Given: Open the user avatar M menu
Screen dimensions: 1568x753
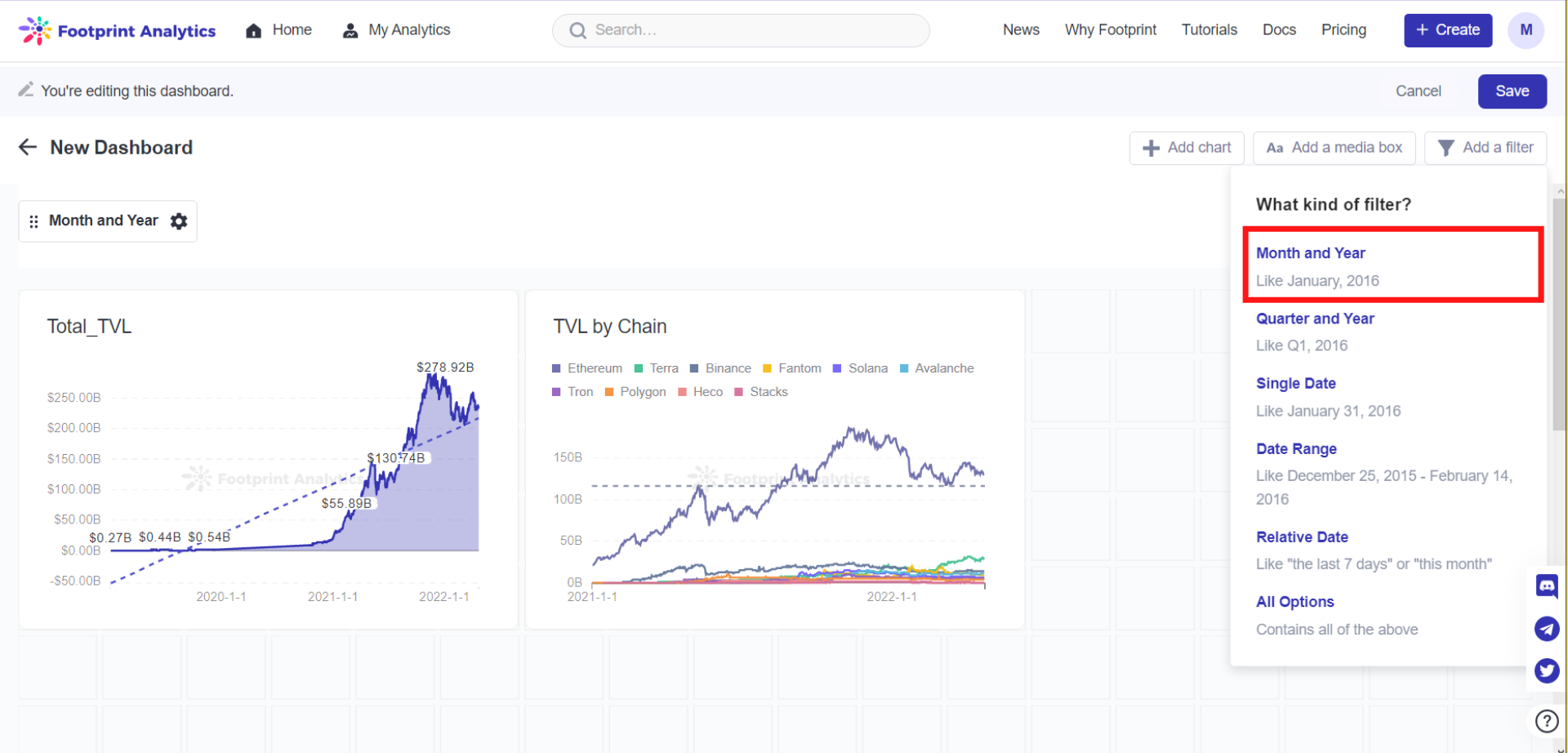Looking at the screenshot, I should coord(1526,30).
